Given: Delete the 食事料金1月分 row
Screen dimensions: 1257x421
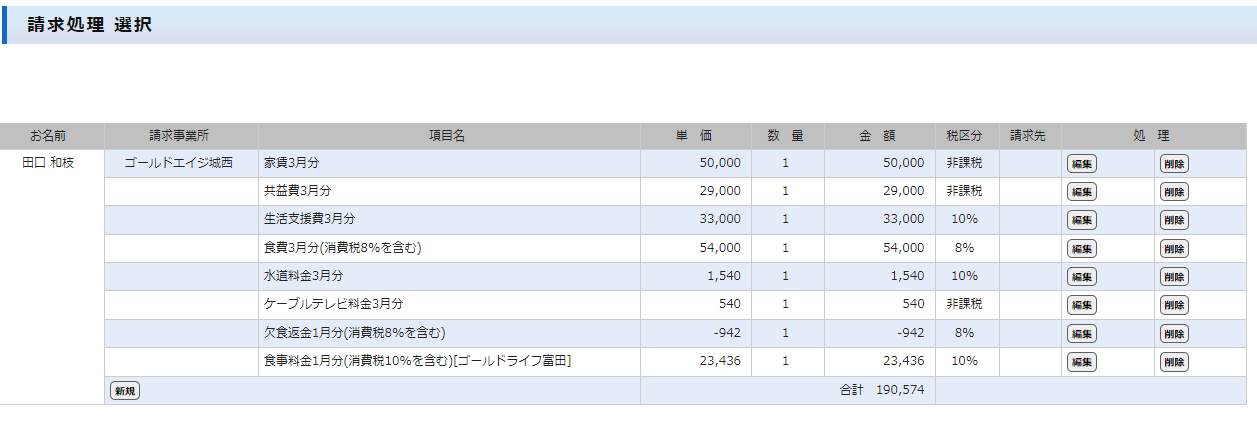Looking at the screenshot, I should pos(1174,362).
